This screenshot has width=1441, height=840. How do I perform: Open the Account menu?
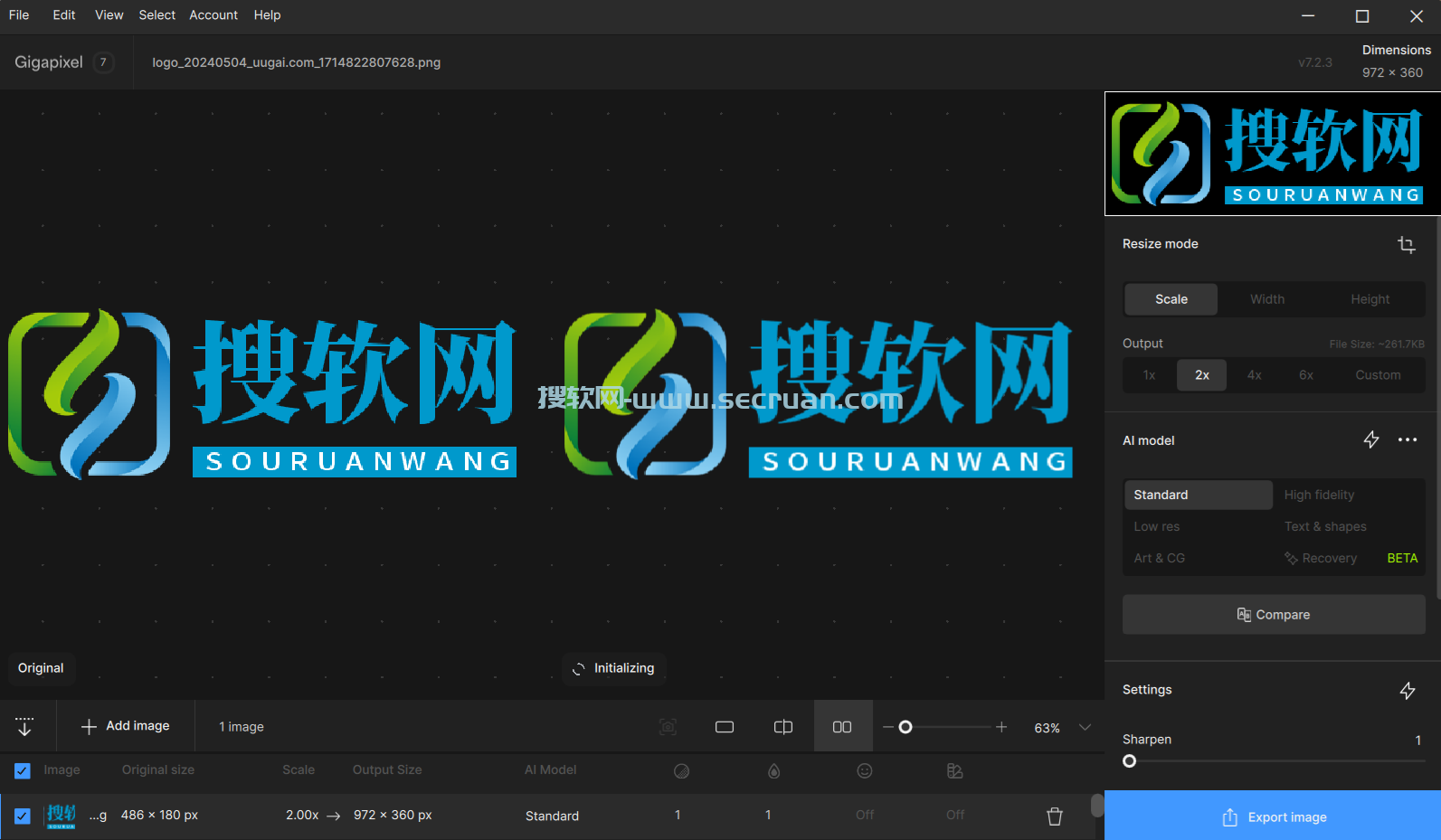(213, 15)
